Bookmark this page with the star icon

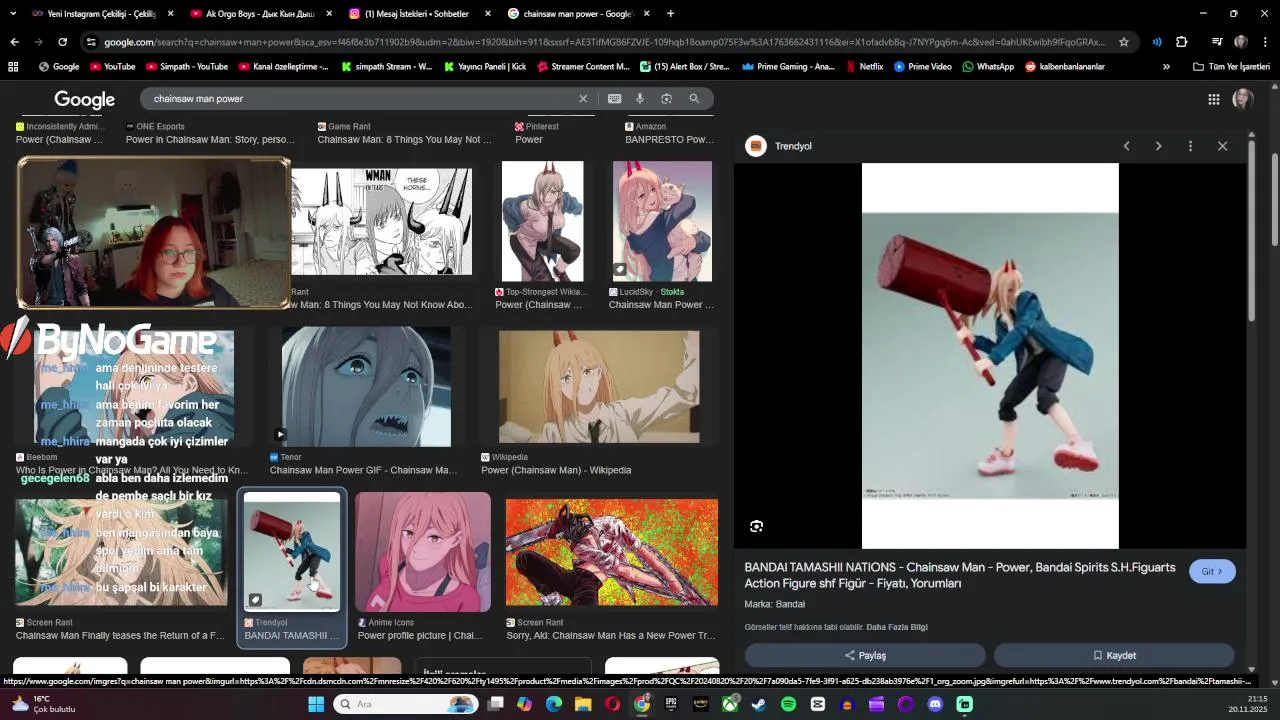tap(1124, 42)
